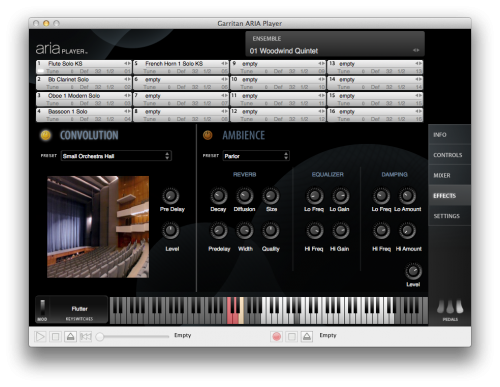Switch to the INFO tab
The height and width of the screenshot is (387, 500).
click(x=449, y=135)
